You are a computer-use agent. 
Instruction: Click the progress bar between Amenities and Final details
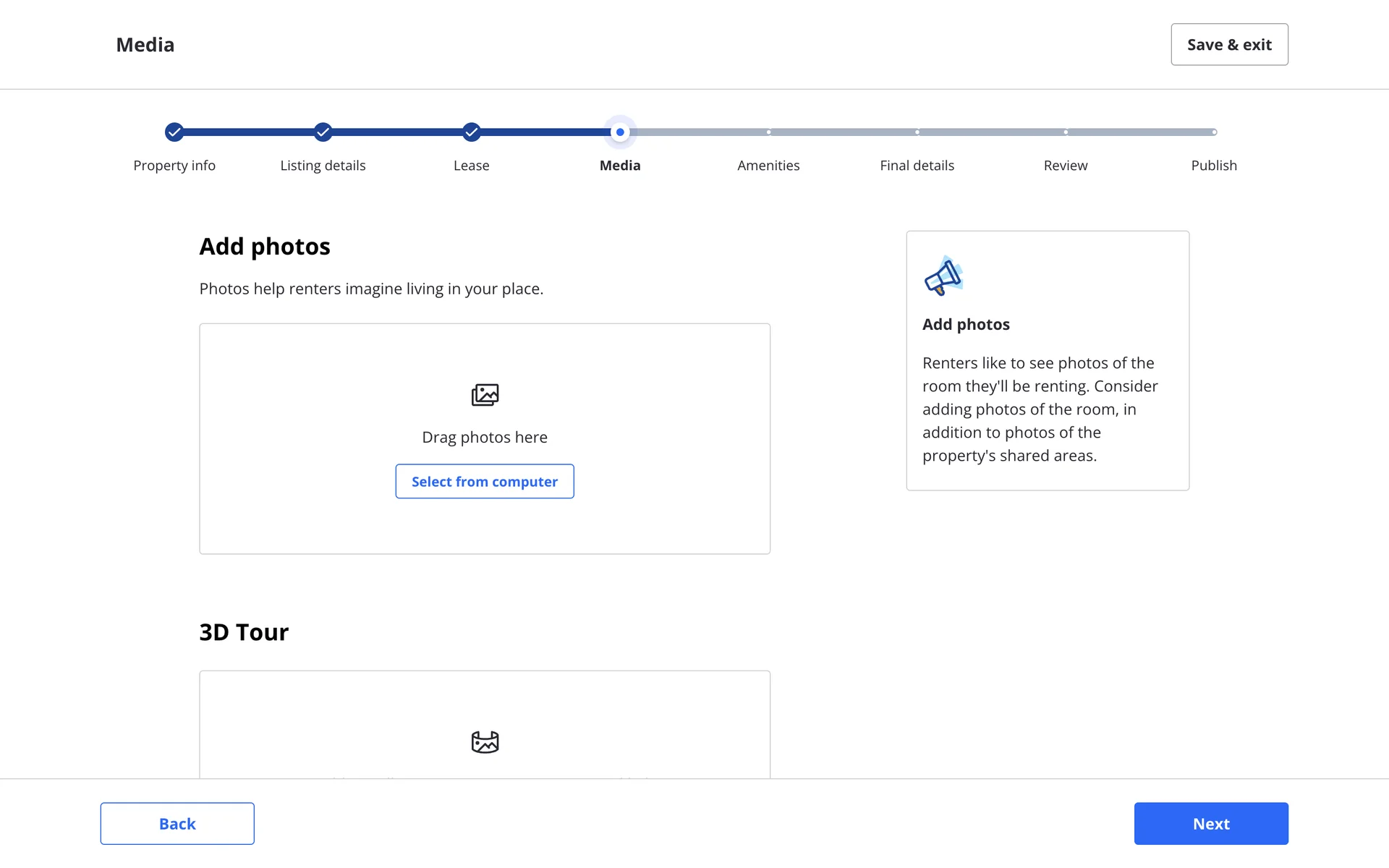point(843,132)
